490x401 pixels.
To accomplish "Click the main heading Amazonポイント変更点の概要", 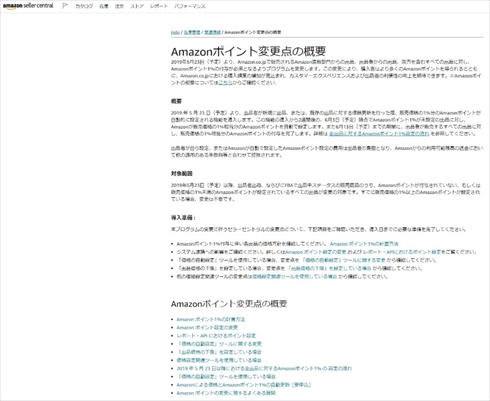I will tap(248, 51).
